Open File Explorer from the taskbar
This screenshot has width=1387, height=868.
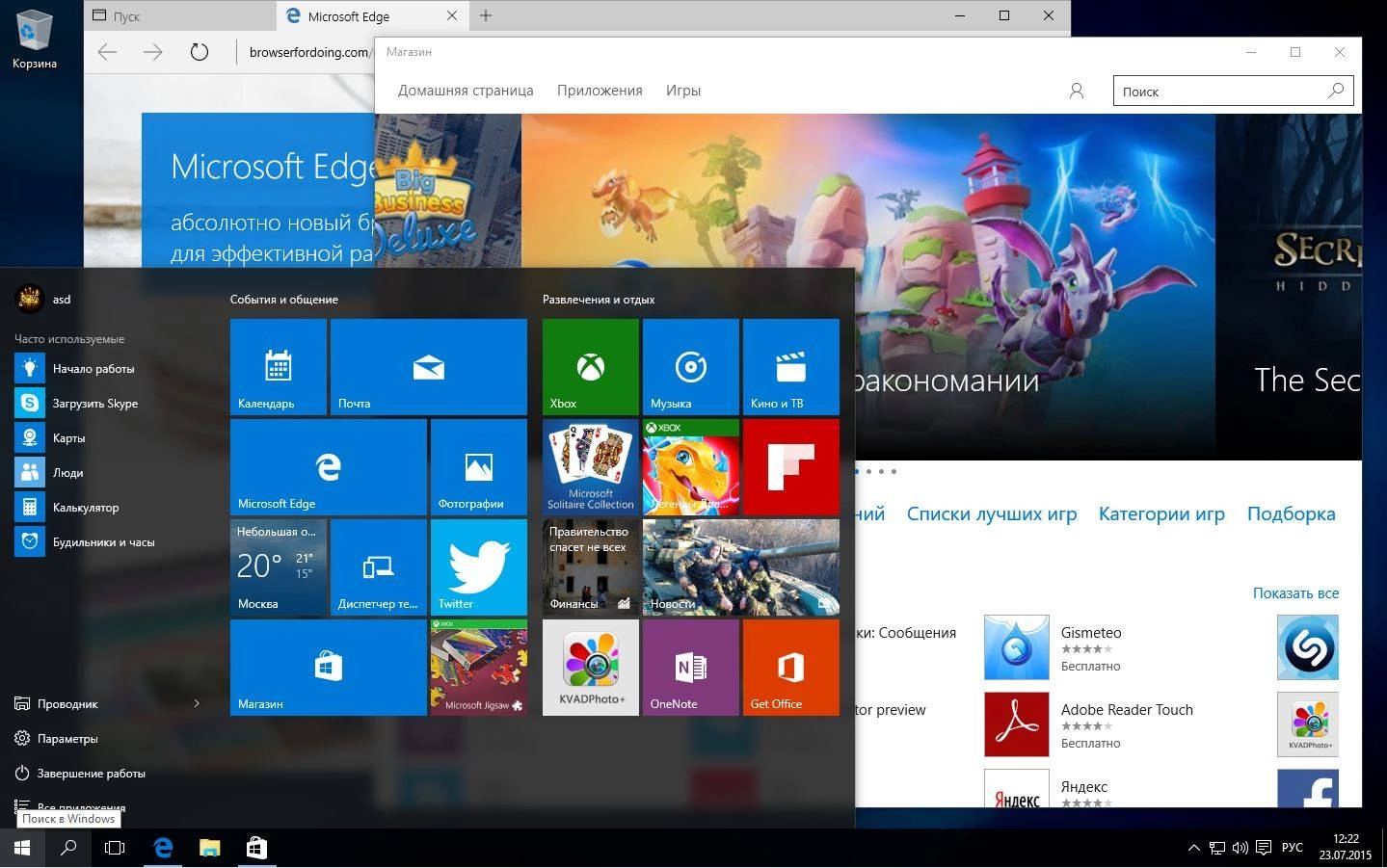point(209,848)
